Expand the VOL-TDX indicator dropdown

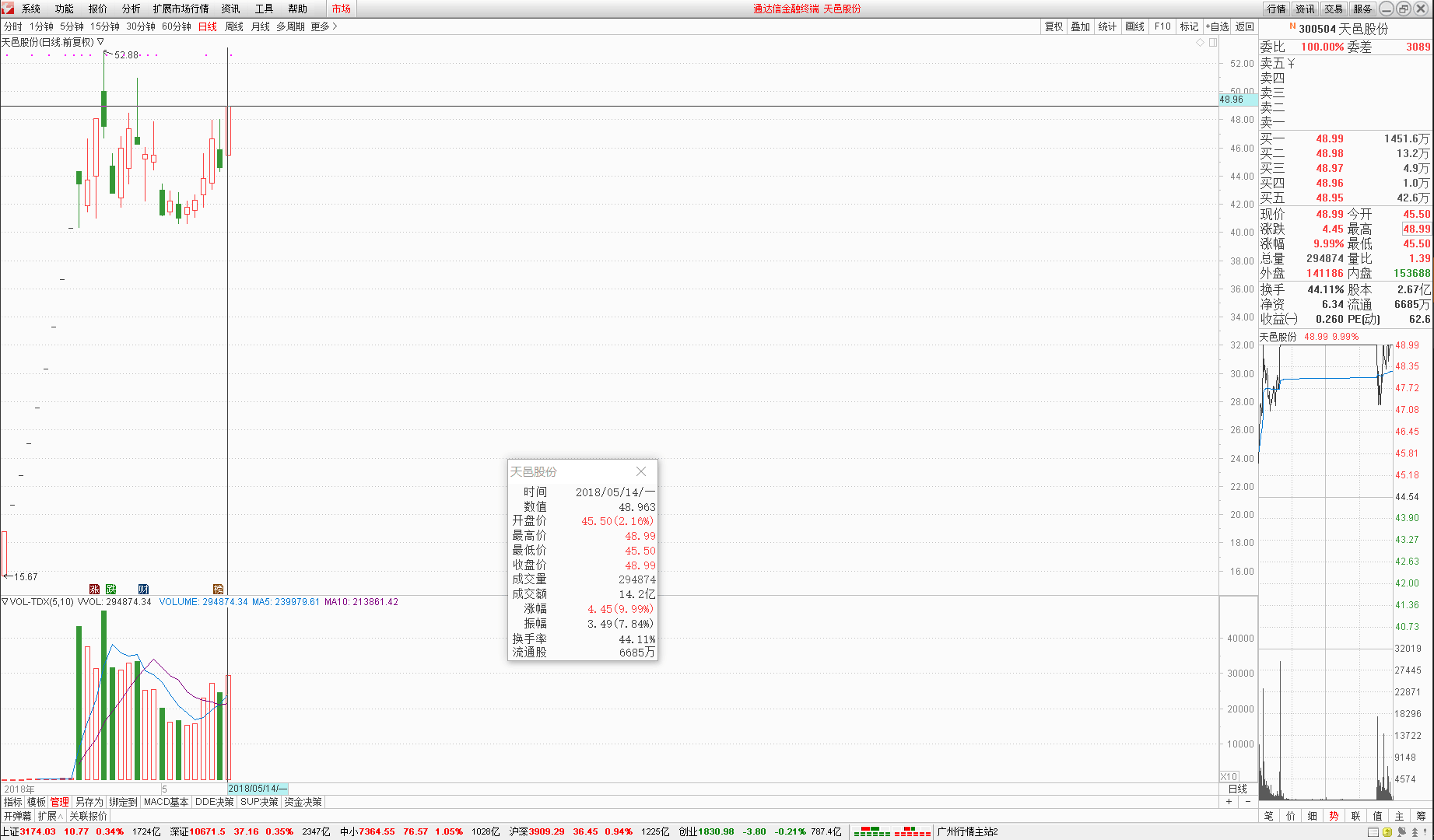pyautogui.click(x=5, y=601)
